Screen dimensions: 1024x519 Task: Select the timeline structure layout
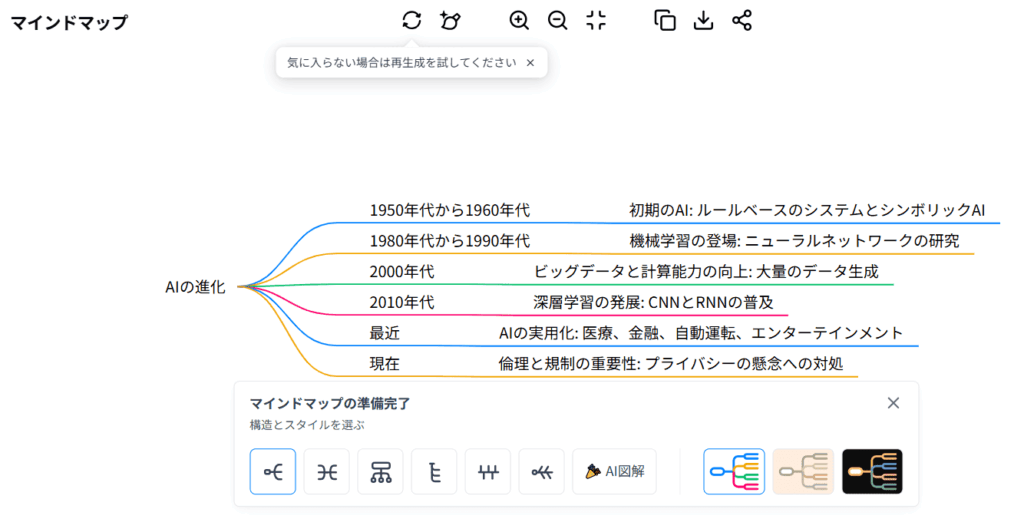coord(488,471)
